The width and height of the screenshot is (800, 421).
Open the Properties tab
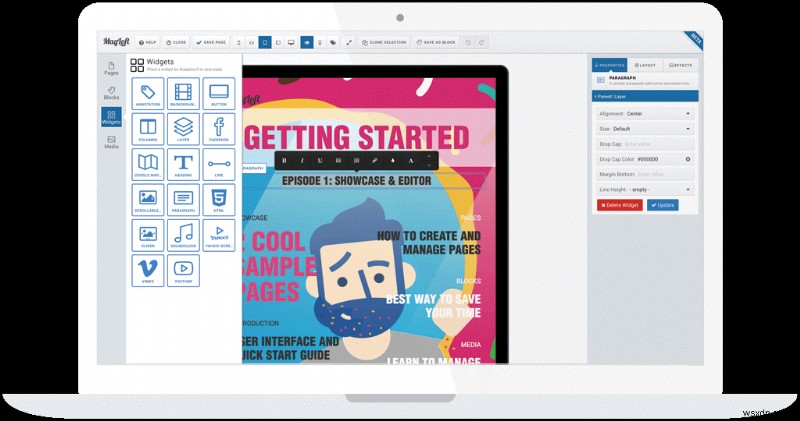[610, 65]
